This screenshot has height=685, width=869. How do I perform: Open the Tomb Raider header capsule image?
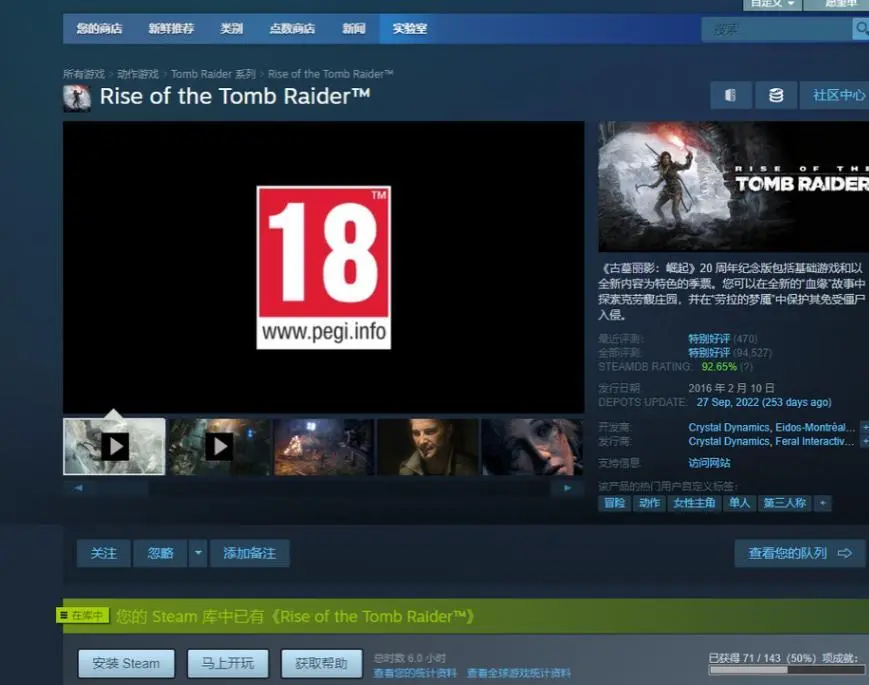pos(734,187)
